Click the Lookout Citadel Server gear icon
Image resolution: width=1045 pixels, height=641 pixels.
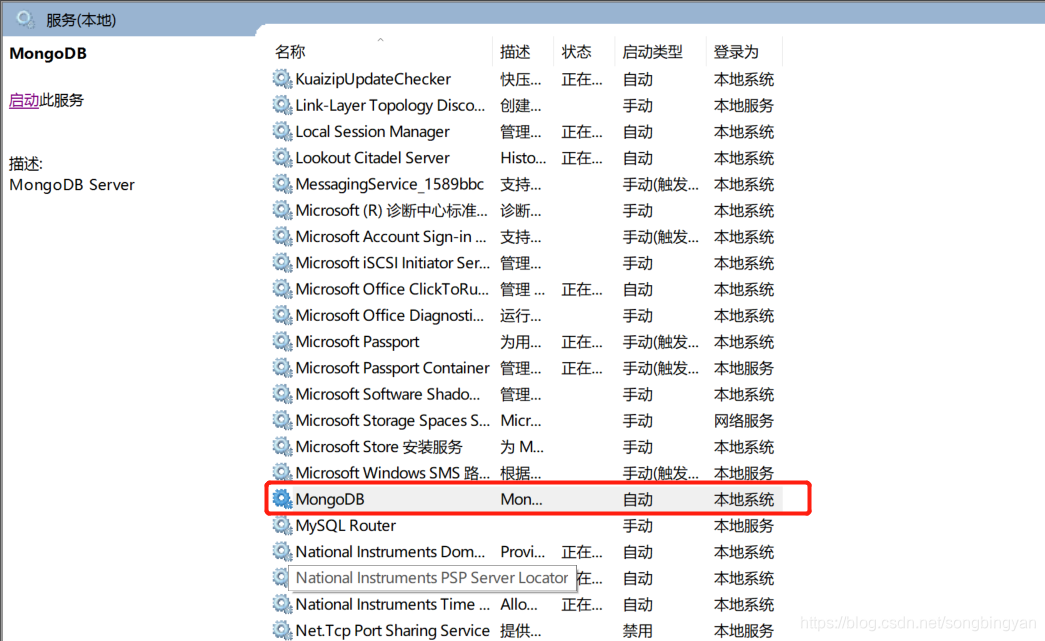tap(283, 157)
